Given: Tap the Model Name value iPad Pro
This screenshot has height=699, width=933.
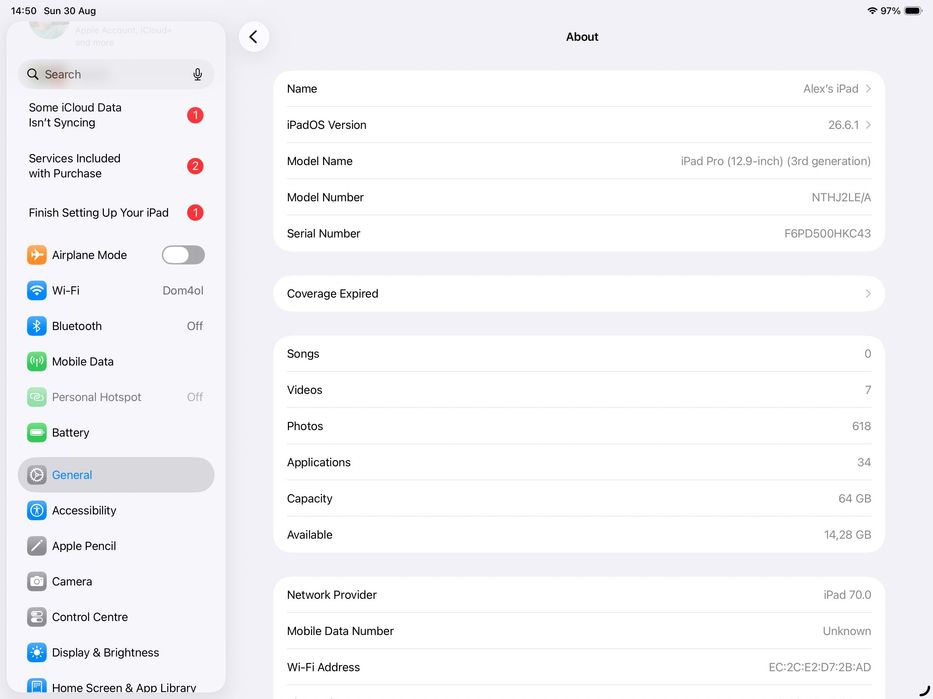Looking at the screenshot, I should [x=775, y=161].
